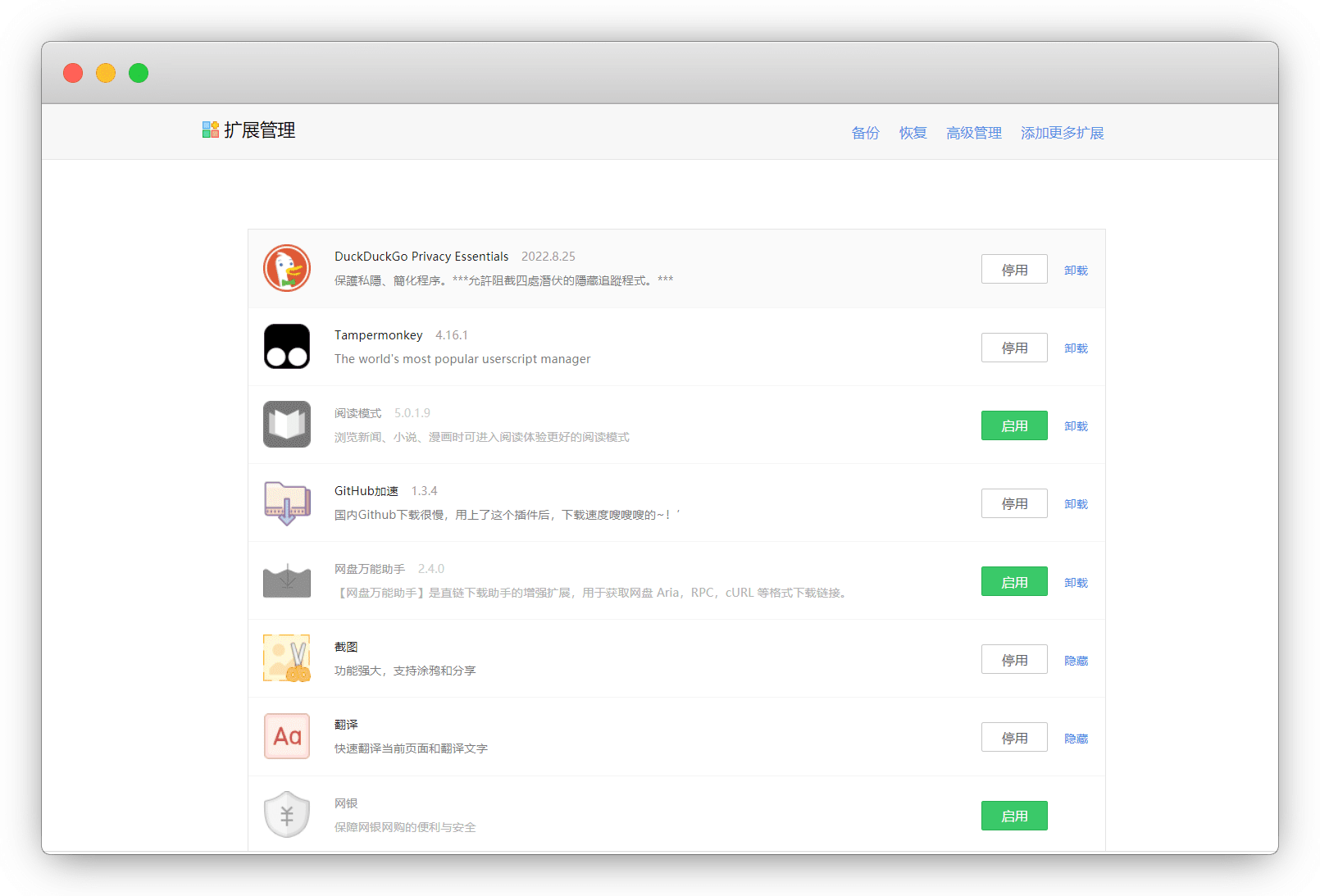Click the Tampermonkey extension icon
The width and height of the screenshot is (1320, 896).
(x=287, y=346)
